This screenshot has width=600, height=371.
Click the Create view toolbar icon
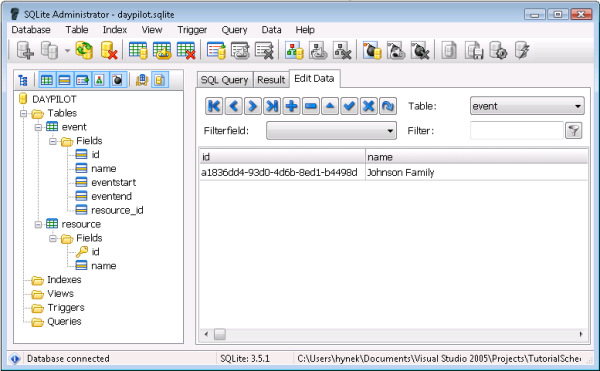click(216, 50)
